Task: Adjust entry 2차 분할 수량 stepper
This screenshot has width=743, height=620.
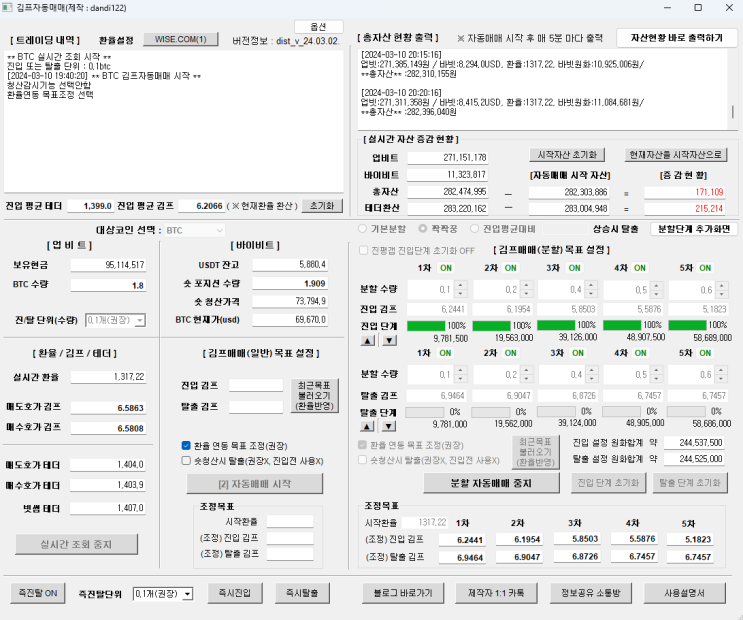Action: pos(526,289)
